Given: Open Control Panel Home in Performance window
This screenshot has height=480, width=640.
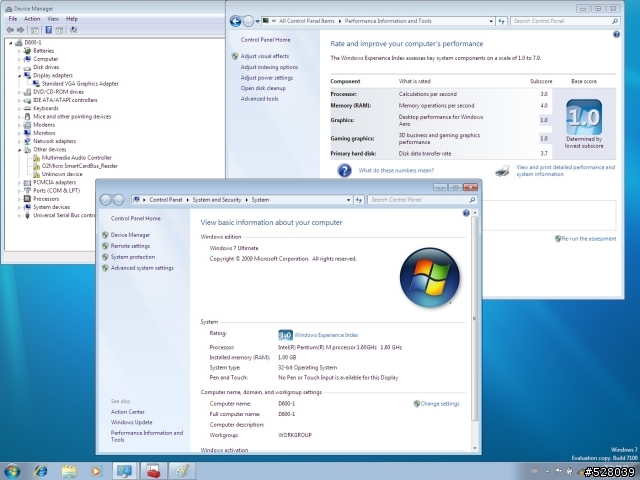Looking at the screenshot, I should [x=265, y=40].
